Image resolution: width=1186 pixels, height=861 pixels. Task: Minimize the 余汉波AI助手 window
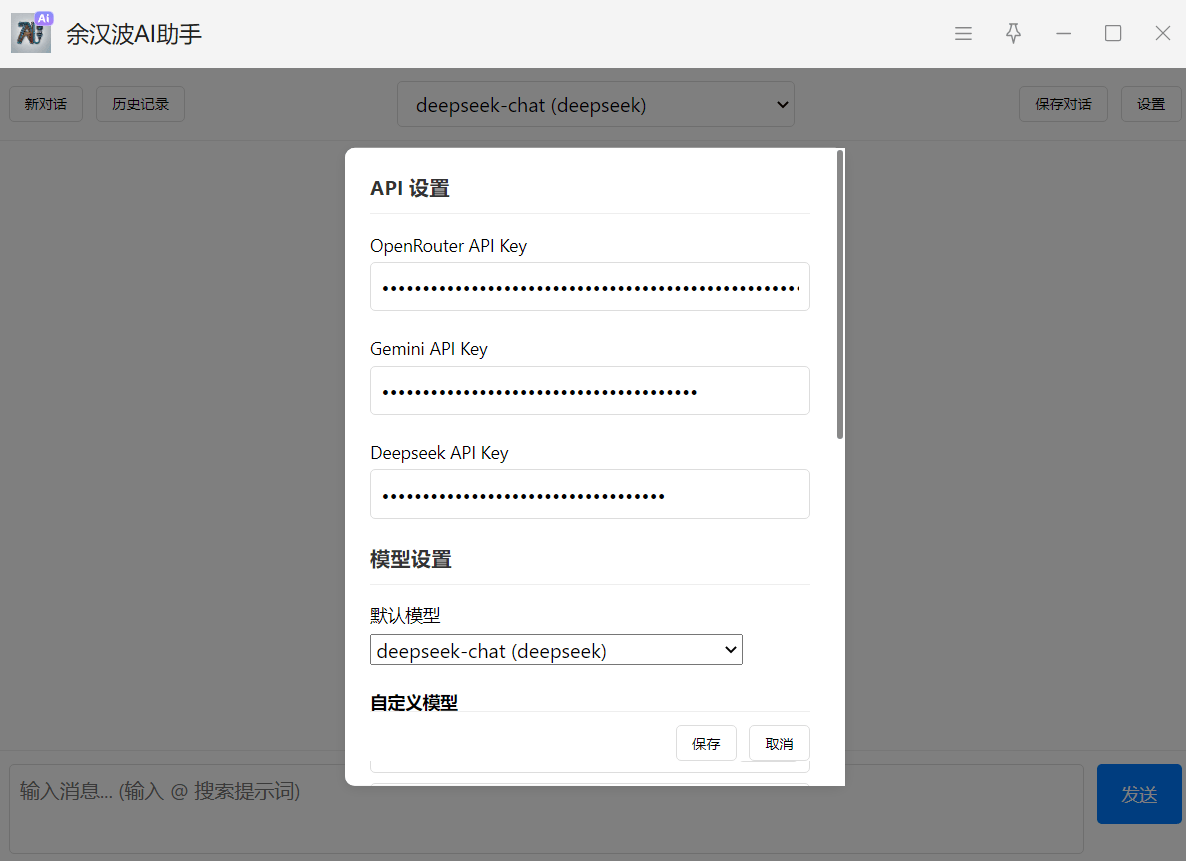click(1063, 33)
